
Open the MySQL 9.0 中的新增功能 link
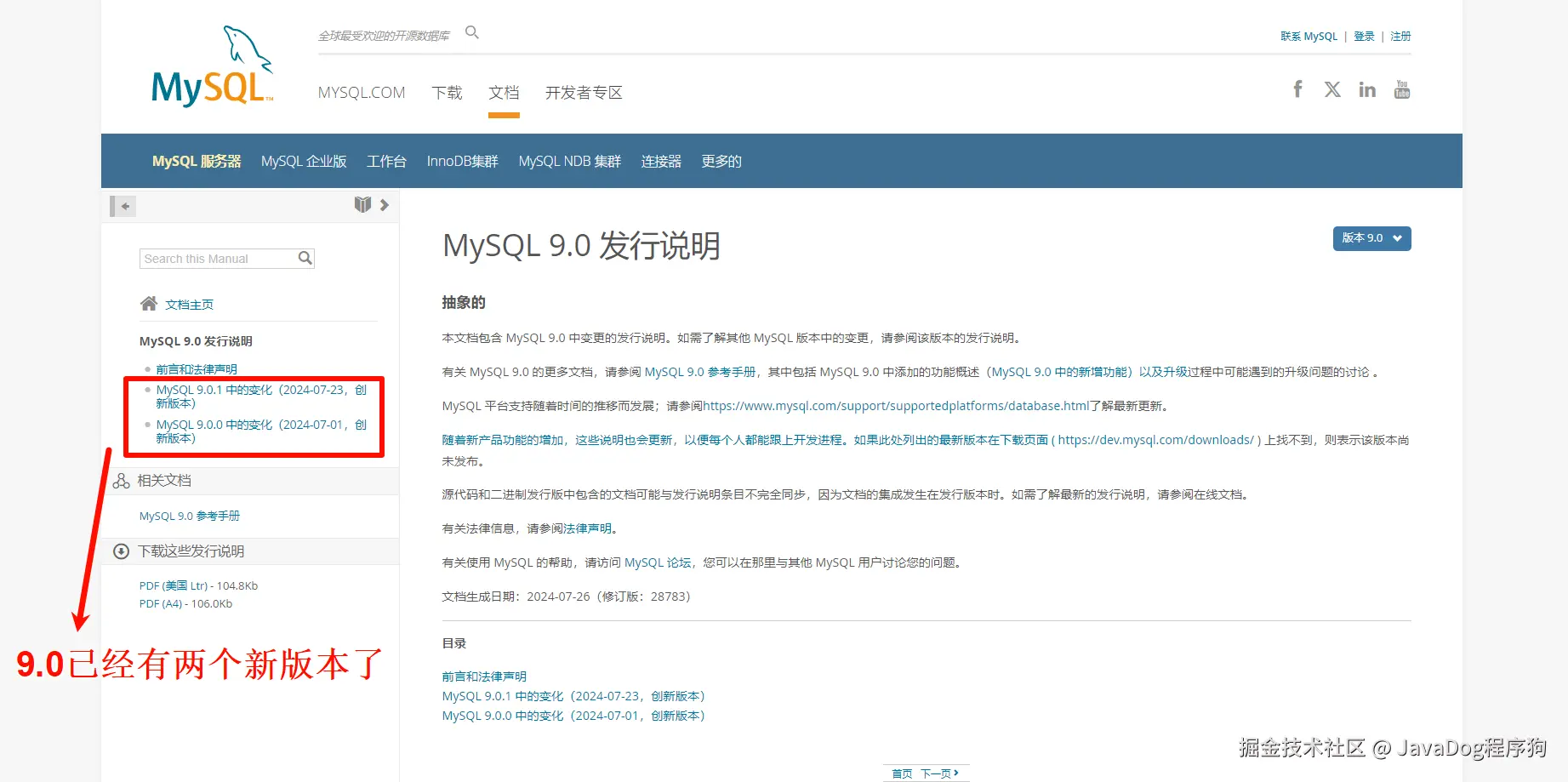pos(1062,372)
